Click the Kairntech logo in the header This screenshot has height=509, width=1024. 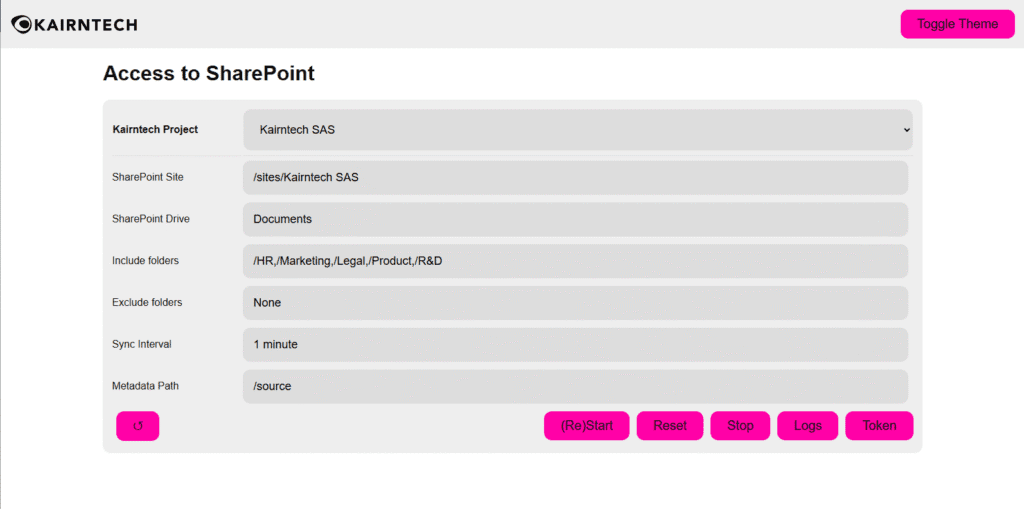pyautogui.click(x=74, y=24)
